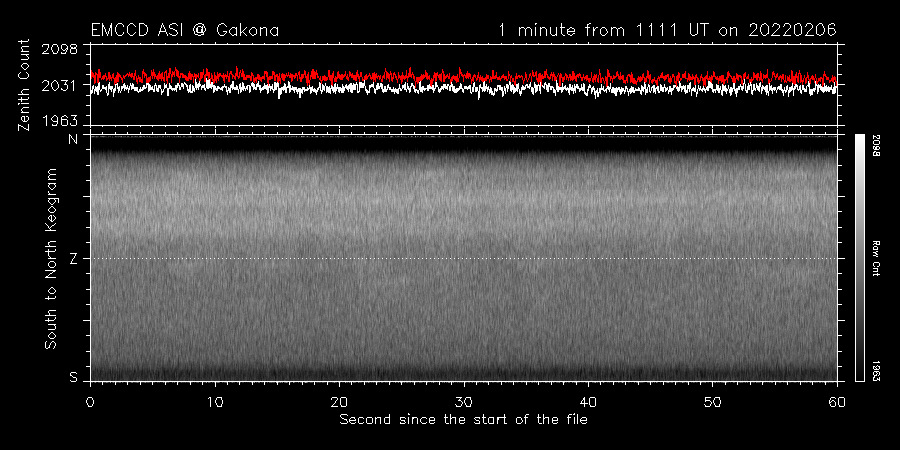Click the 40 second tick label

[x=588, y=402]
